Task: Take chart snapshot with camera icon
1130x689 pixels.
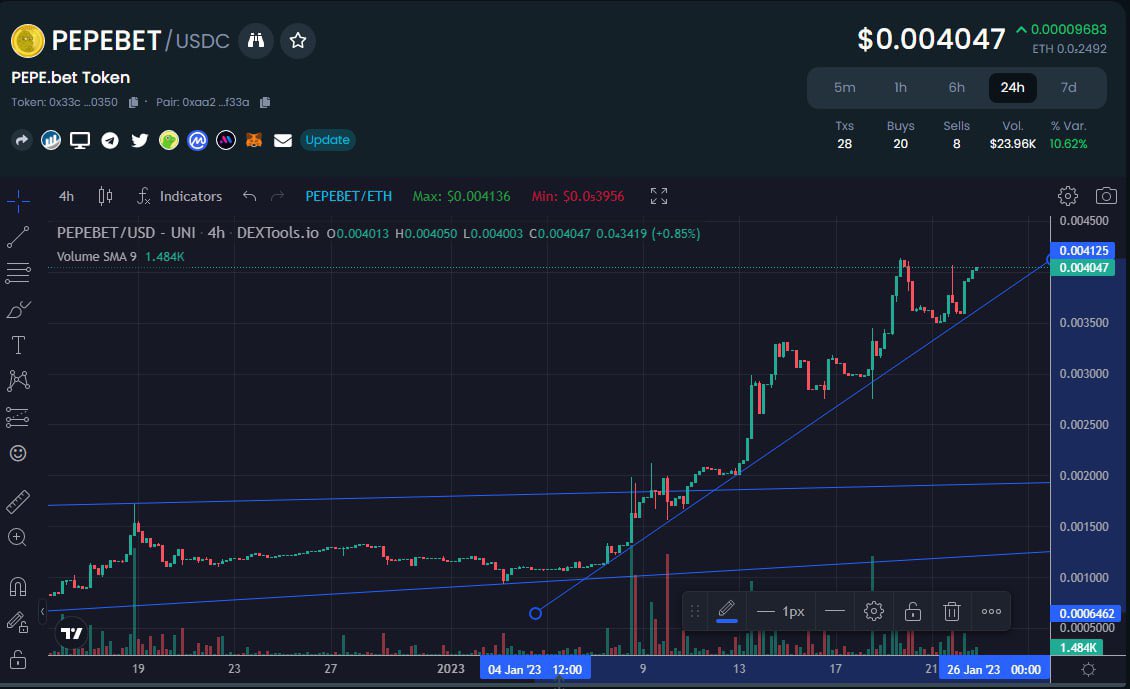Action: 1106,195
